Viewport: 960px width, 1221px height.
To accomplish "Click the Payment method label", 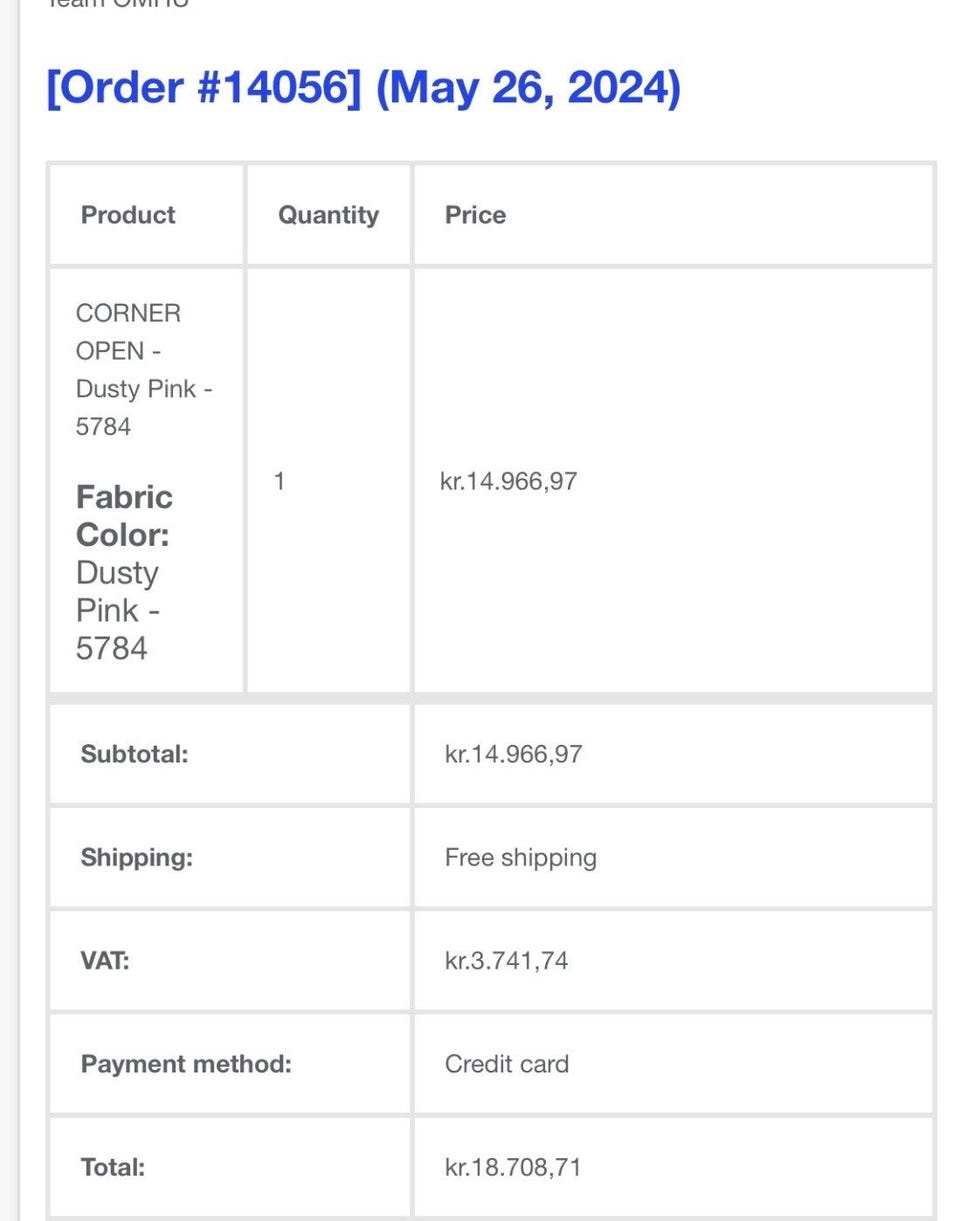I will tap(186, 1064).
